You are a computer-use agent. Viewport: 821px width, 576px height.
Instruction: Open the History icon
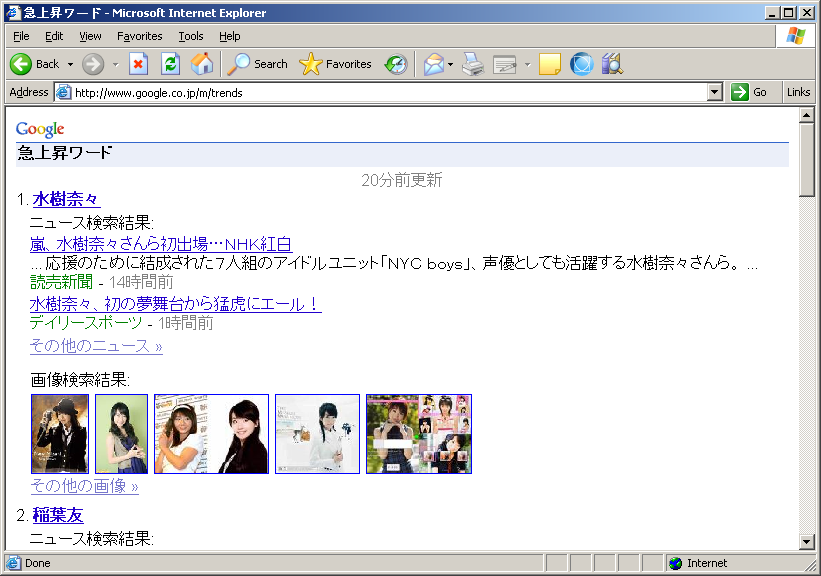pyautogui.click(x=396, y=64)
